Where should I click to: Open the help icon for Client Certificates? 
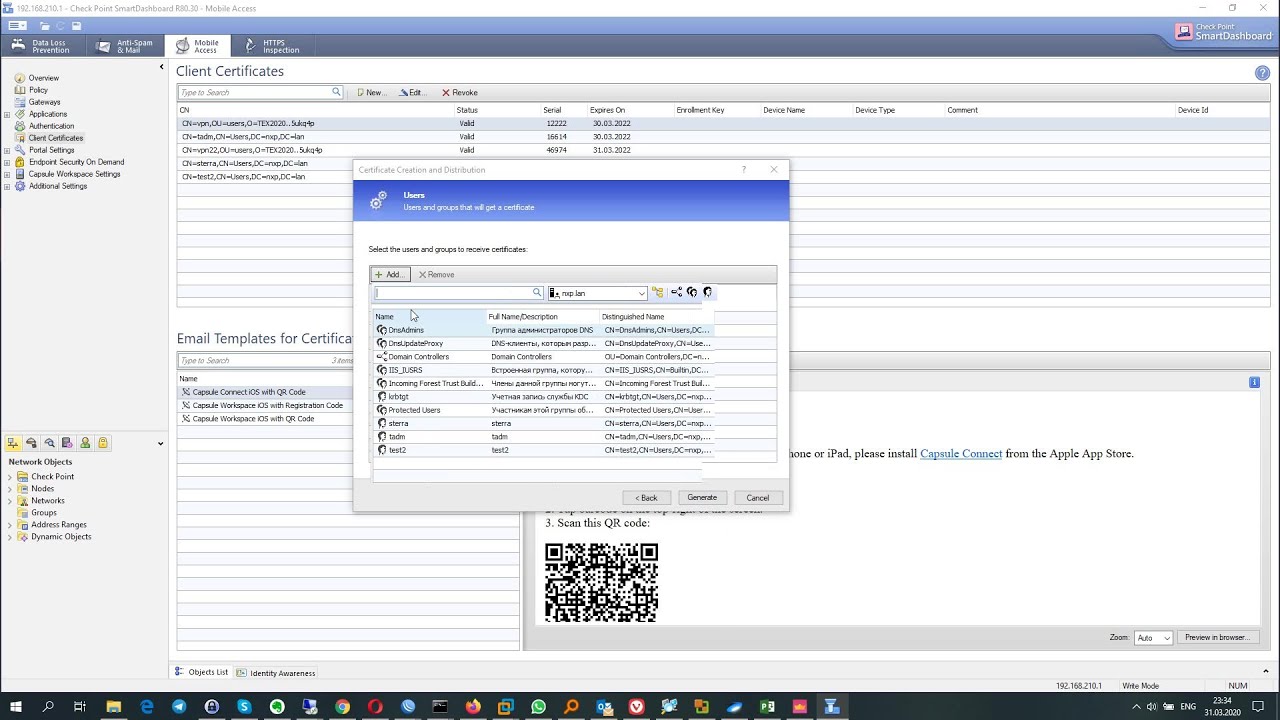(x=1262, y=73)
